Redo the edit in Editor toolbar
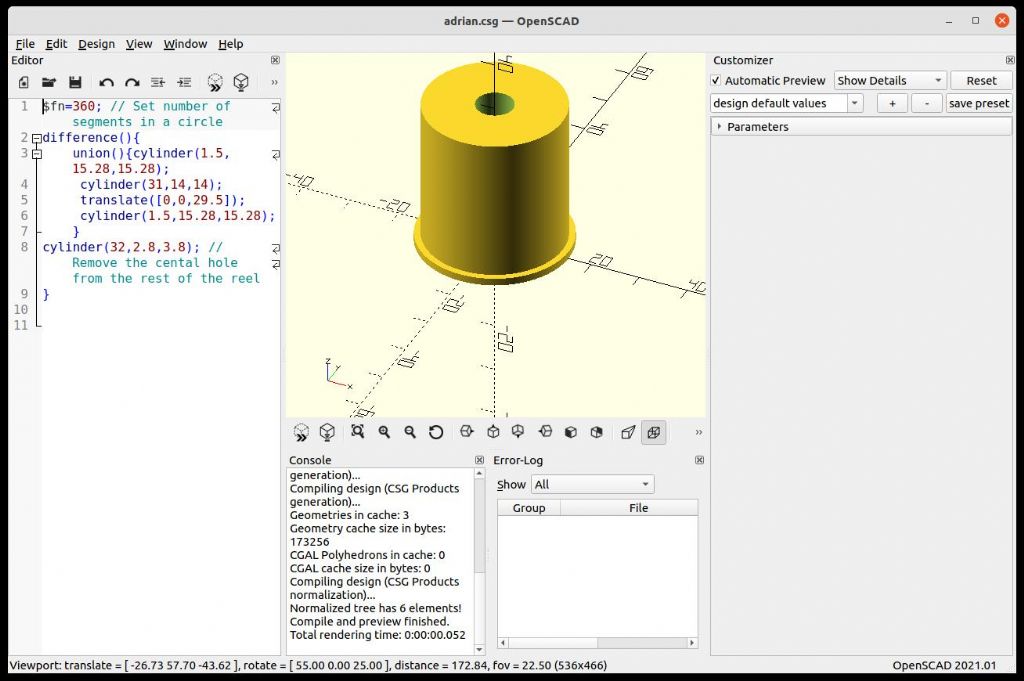 [x=132, y=82]
